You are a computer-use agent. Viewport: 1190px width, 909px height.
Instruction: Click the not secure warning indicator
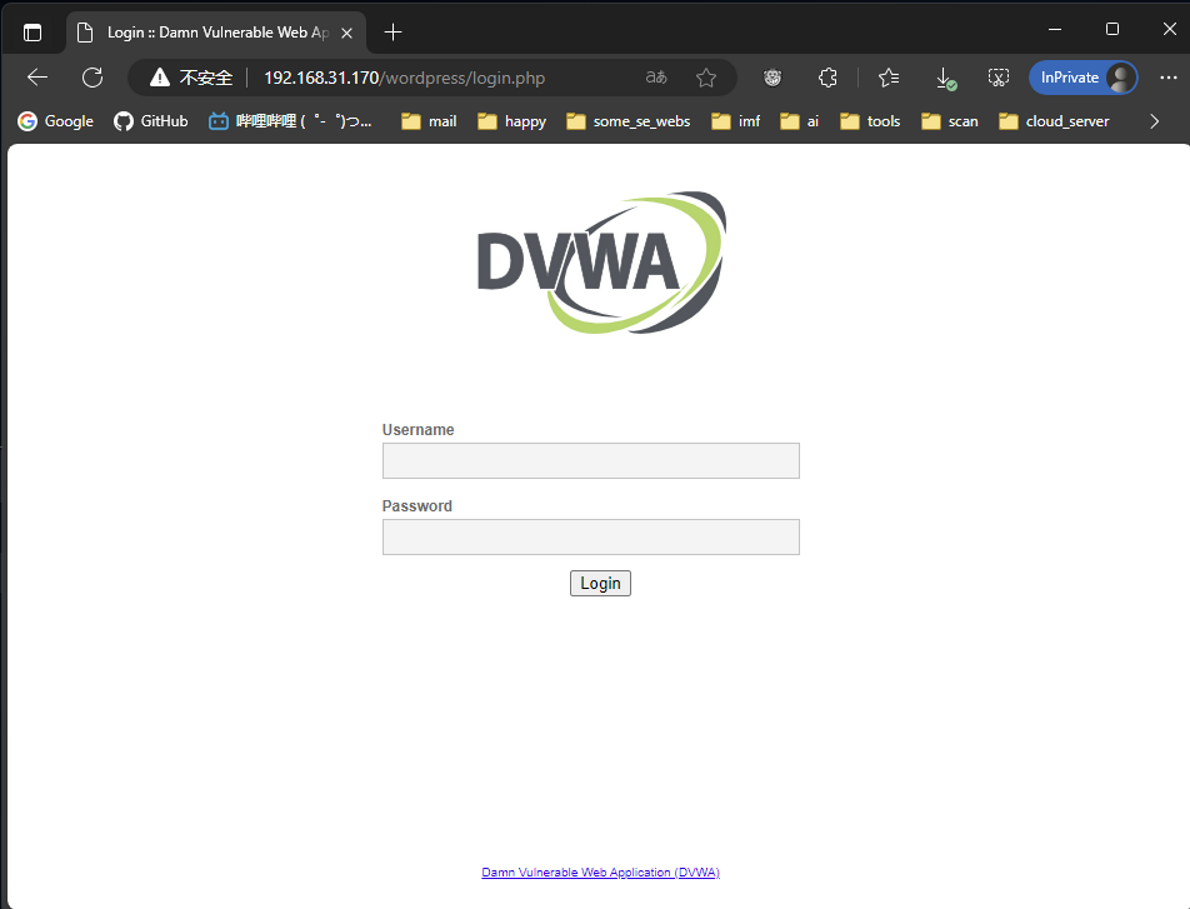point(191,78)
